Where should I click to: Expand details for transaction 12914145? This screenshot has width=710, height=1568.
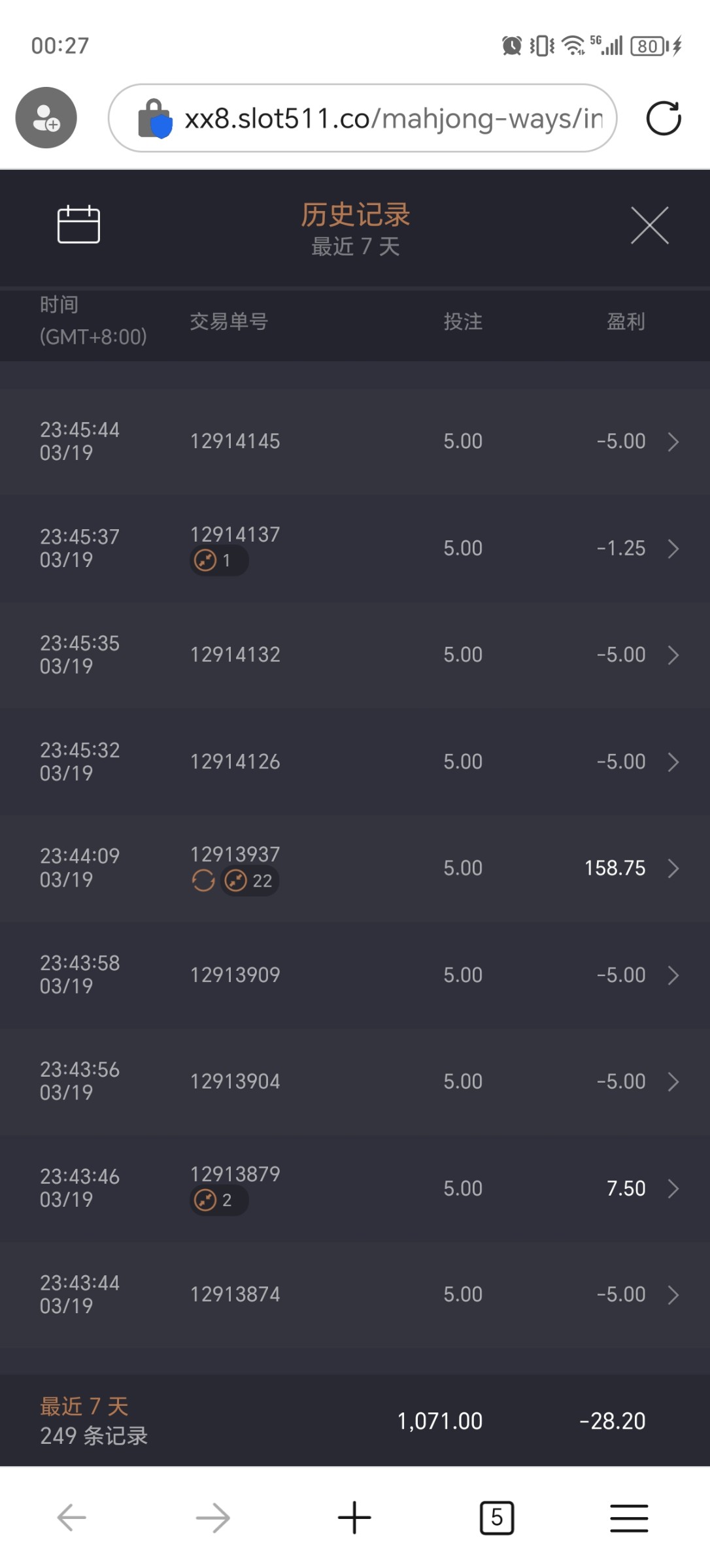pyautogui.click(x=673, y=442)
